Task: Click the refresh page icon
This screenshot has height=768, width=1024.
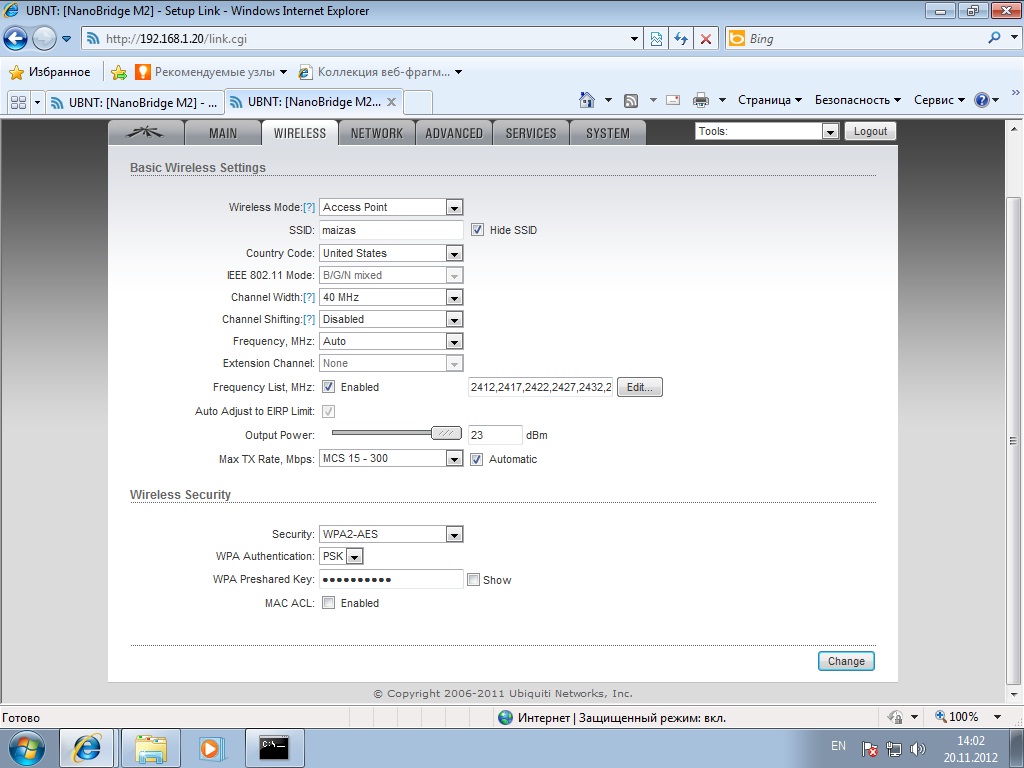Action: pos(681,39)
